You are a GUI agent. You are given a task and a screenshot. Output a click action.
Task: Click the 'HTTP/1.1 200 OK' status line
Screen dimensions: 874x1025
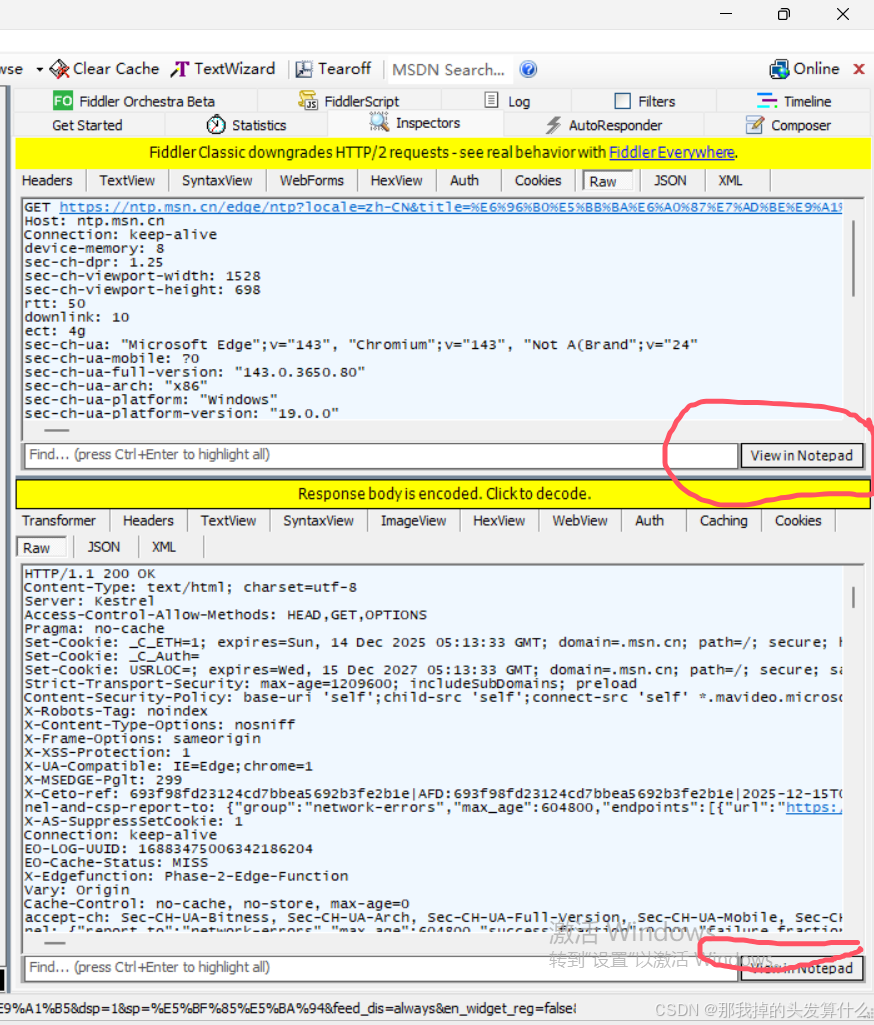[x=90, y=573]
